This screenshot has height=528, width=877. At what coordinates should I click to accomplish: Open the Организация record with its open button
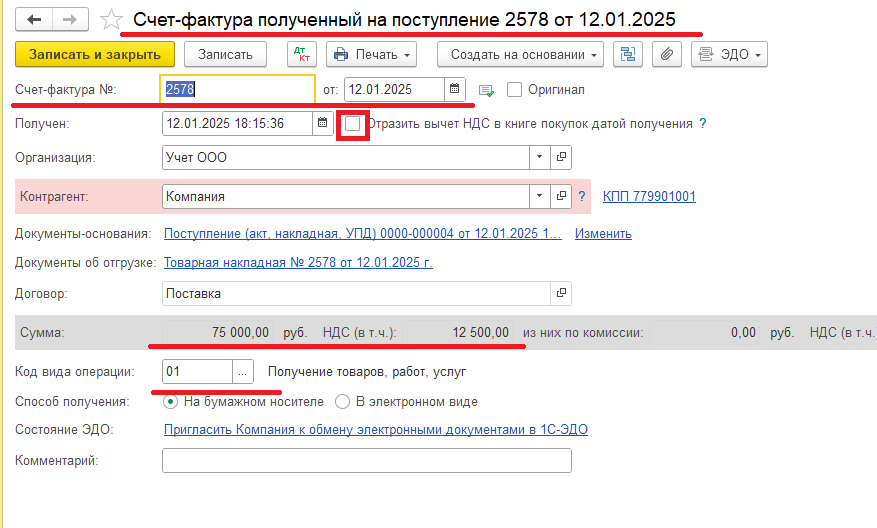[x=561, y=157]
